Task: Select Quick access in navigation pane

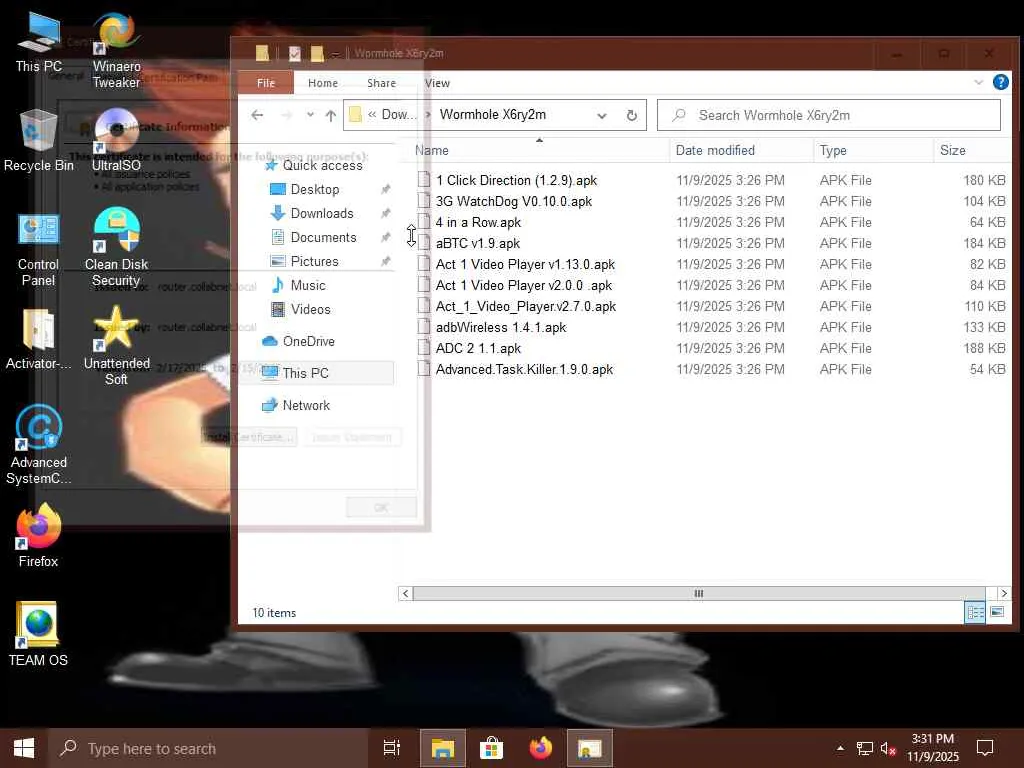Action: point(313,165)
